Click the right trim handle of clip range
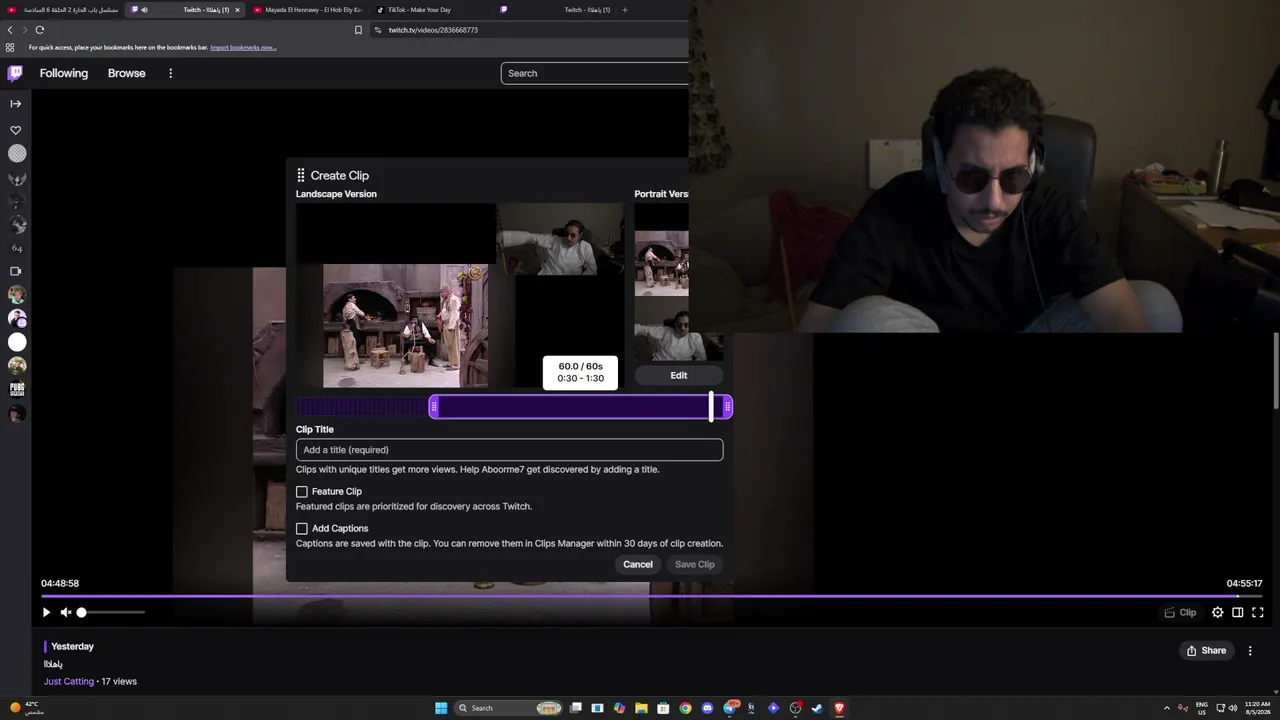Viewport: 1280px width, 720px height. tap(727, 407)
